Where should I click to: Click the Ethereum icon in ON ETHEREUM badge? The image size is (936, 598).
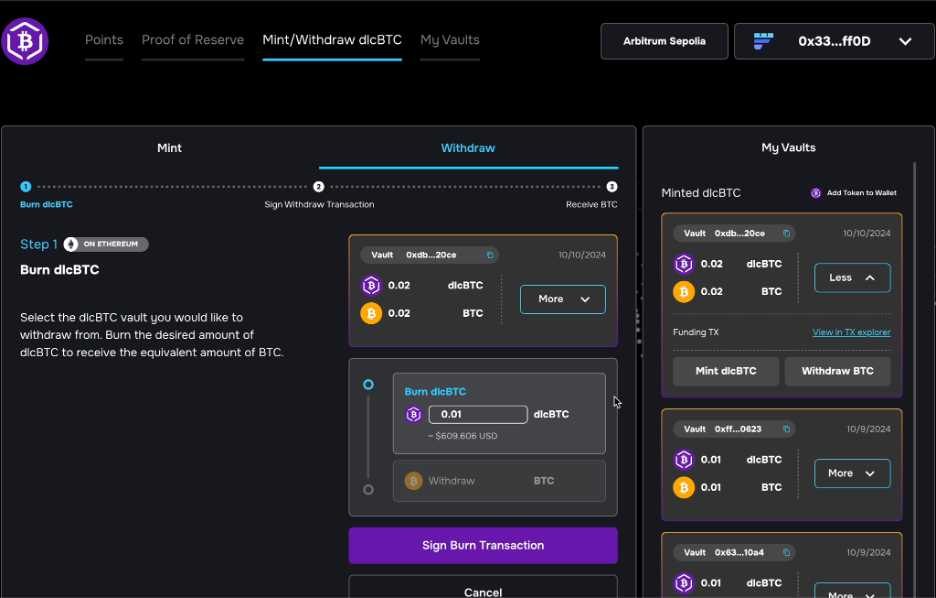click(71, 244)
